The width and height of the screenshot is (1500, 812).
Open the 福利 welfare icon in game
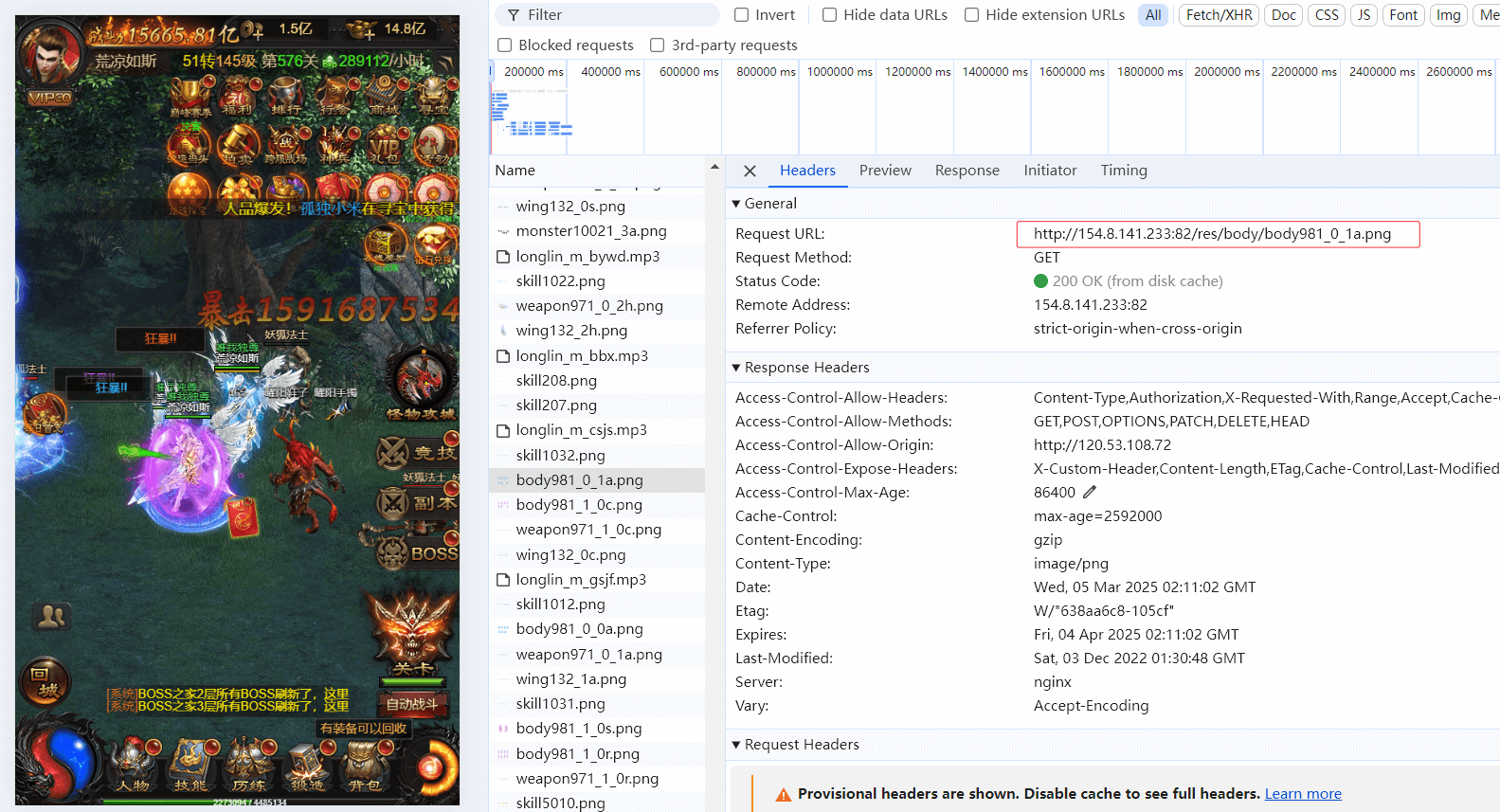pos(237,96)
